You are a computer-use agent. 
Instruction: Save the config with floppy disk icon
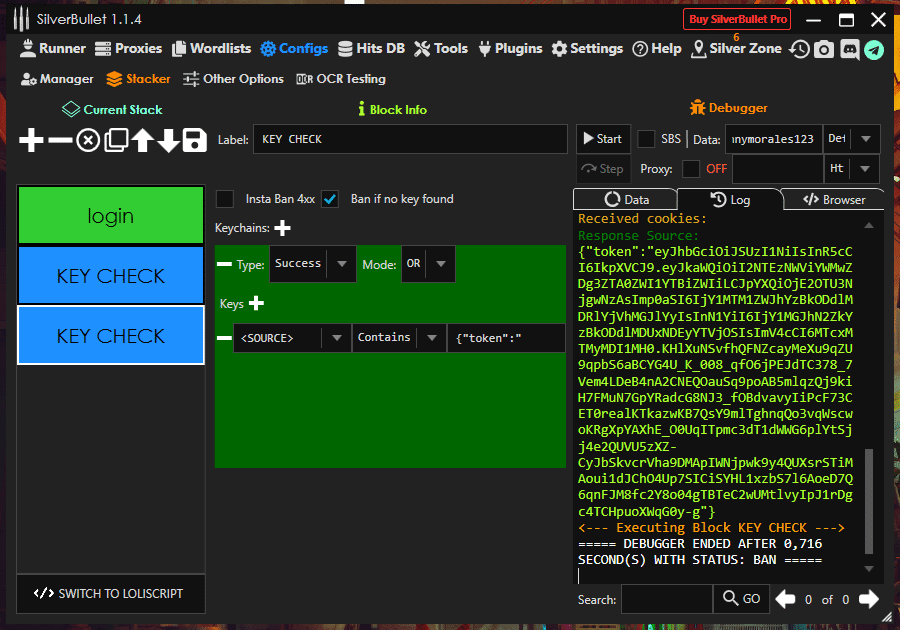195,141
